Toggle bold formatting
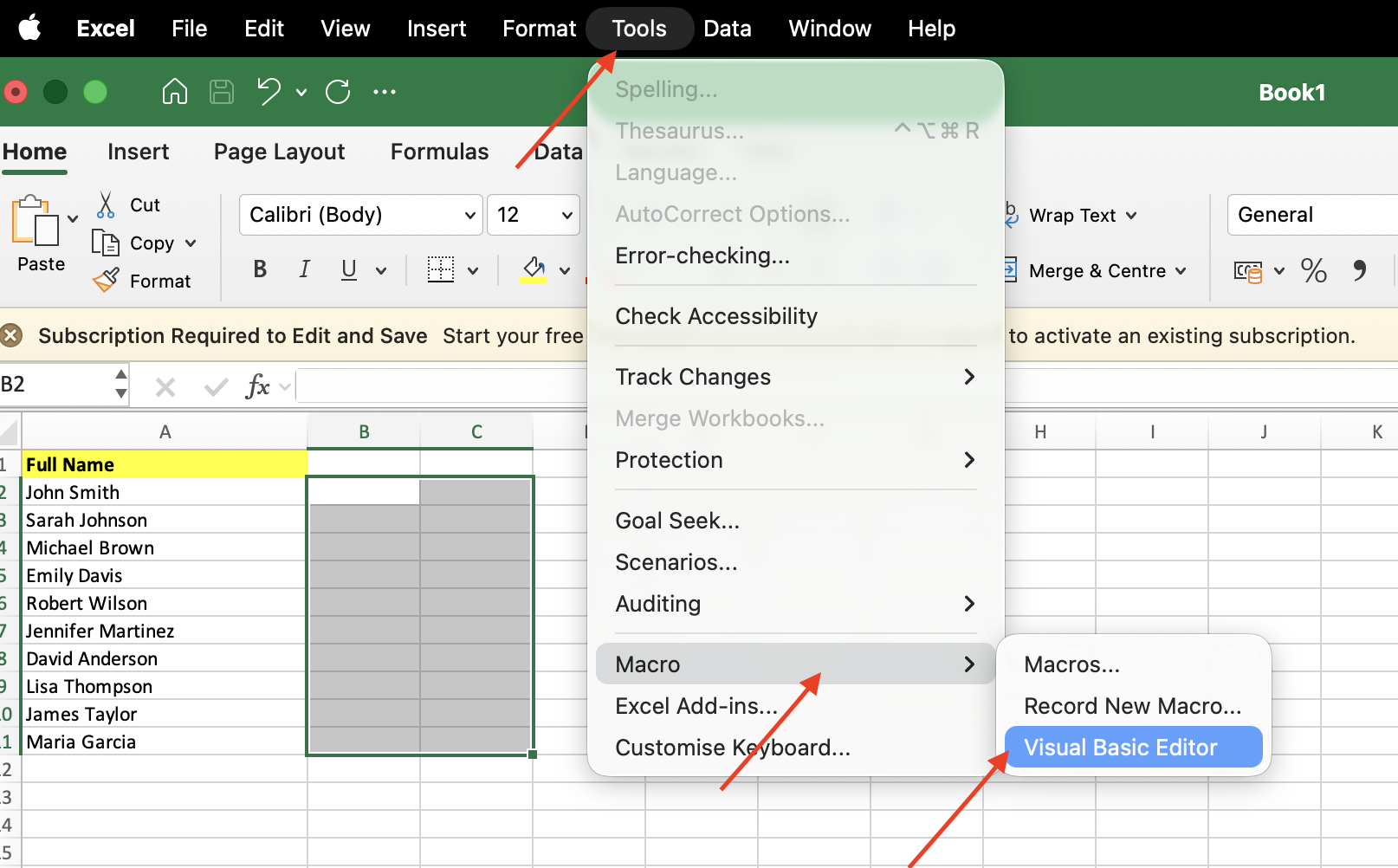Image resolution: width=1398 pixels, height=868 pixels. (259, 269)
